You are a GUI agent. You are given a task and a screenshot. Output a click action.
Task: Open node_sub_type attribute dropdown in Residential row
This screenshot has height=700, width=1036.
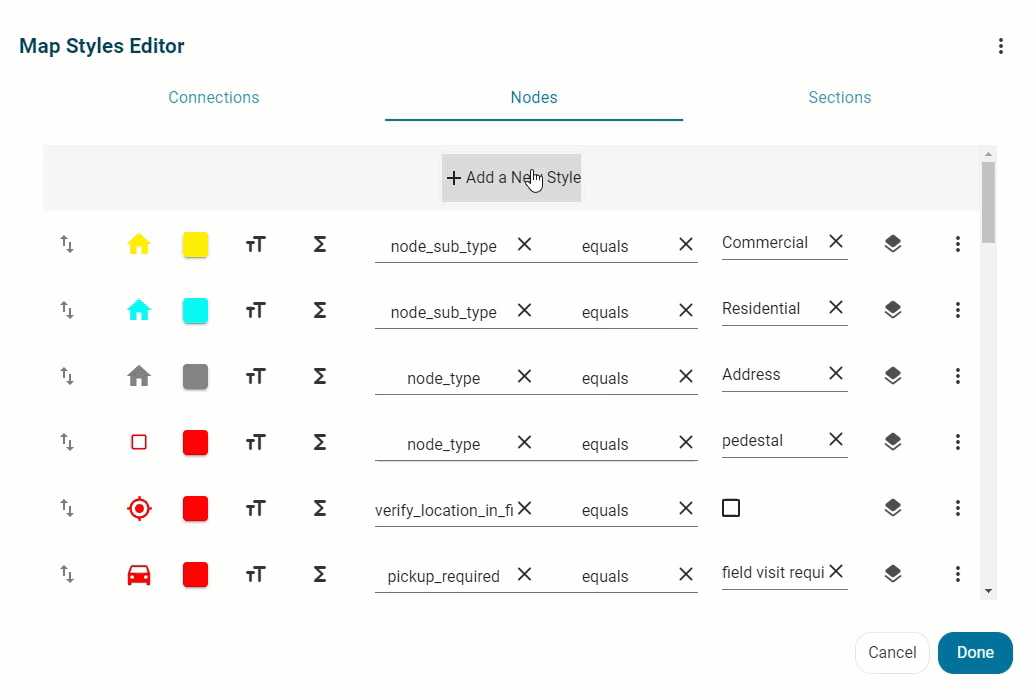[x=443, y=312]
